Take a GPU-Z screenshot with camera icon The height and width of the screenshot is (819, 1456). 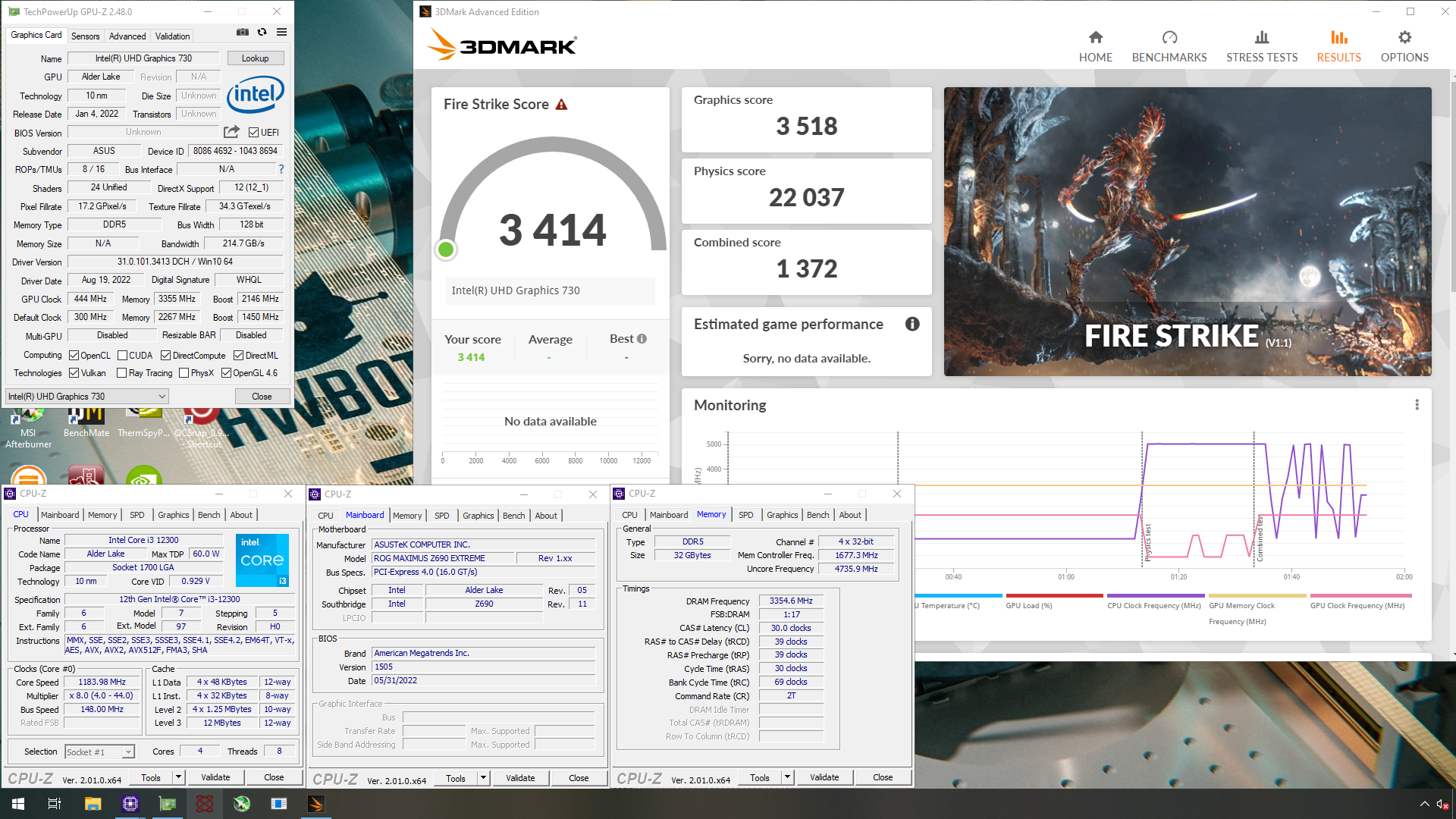coord(243,33)
